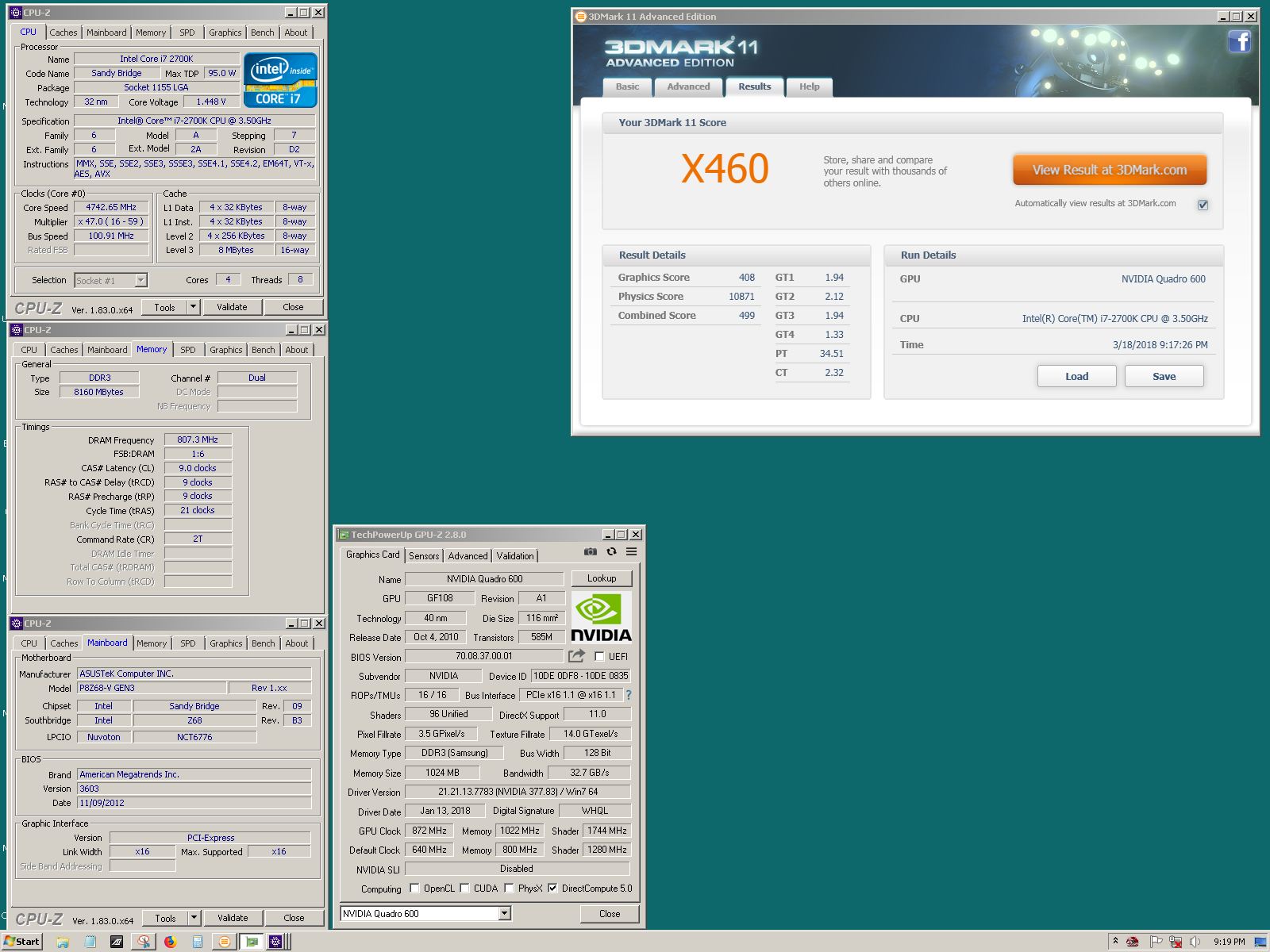Open the Tools dropdown arrow in top CPU-Z window
This screenshot has height=952, width=1270.
[193, 307]
